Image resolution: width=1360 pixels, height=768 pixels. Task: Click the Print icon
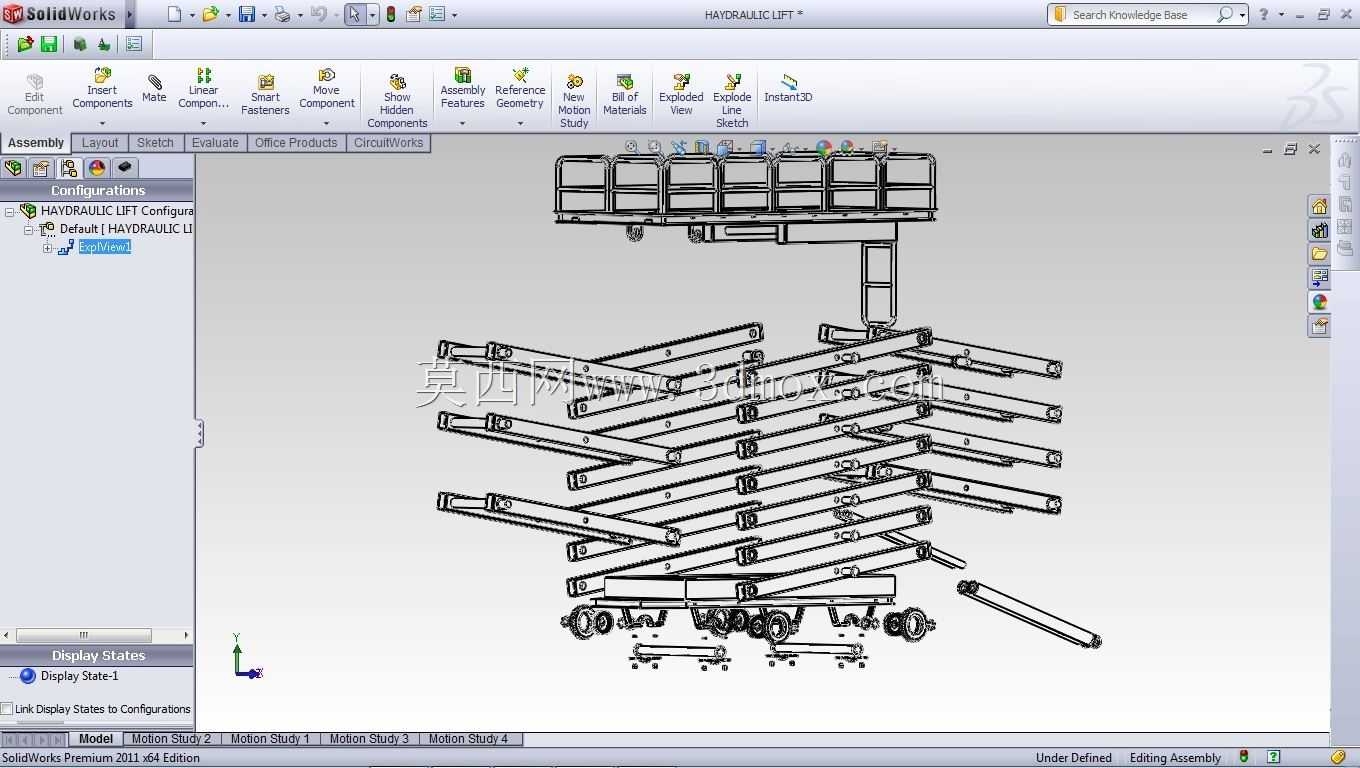pyautogui.click(x=282, y=14)
